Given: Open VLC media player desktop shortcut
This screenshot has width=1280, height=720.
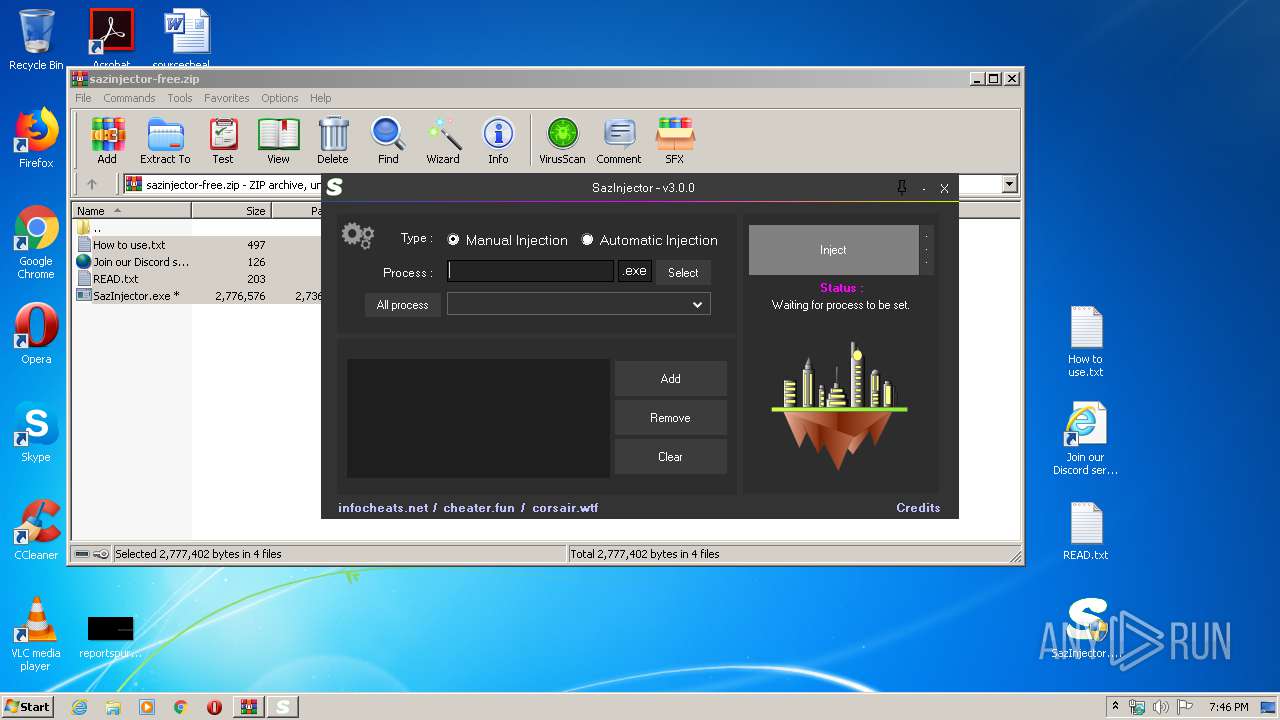Looking at the screenshot, I should coord(36,634).
